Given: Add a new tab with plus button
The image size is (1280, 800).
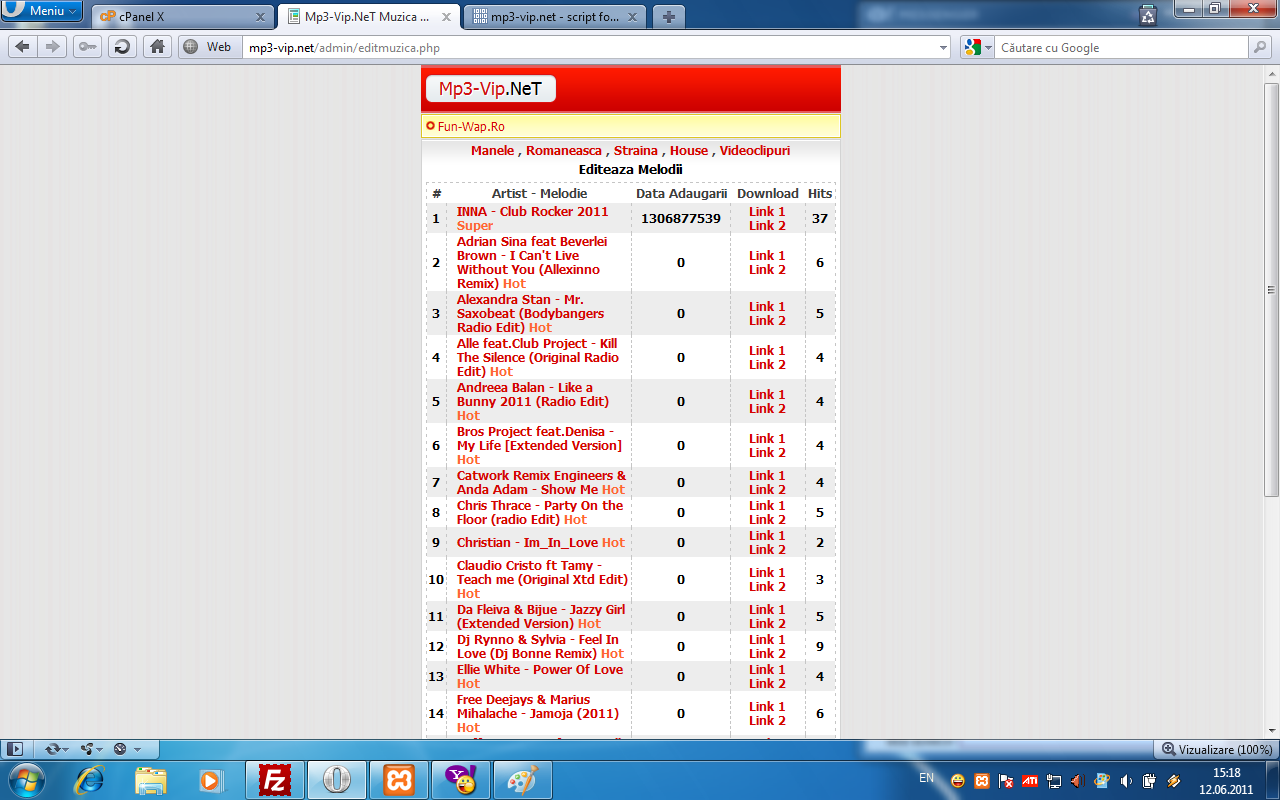Looking at the screenshot, I should [669, 17].
